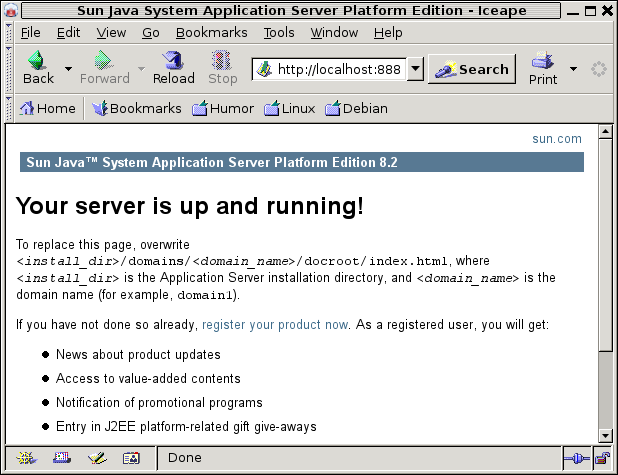Viewport: 618px width, 475px height.
Task: Open the Print options dropdown arrow
Action: point(573,69)
